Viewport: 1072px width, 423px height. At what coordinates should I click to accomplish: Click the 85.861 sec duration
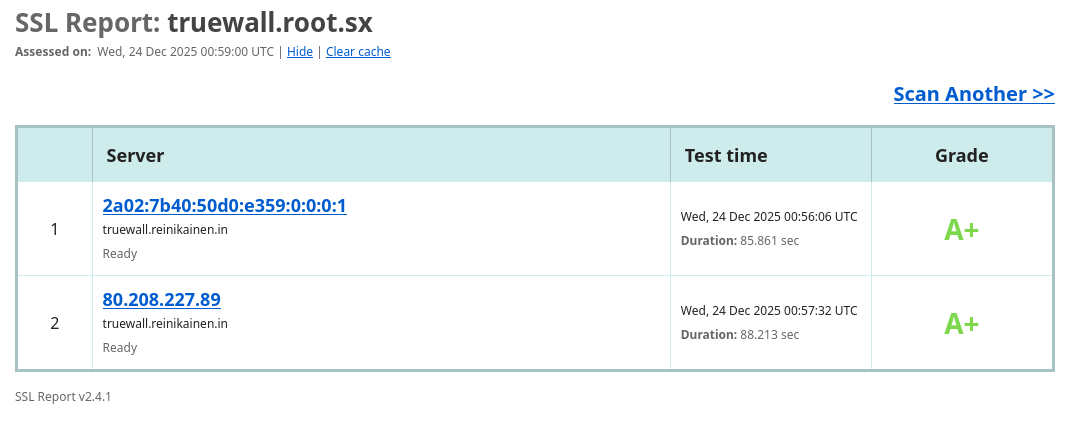[769, 240]
